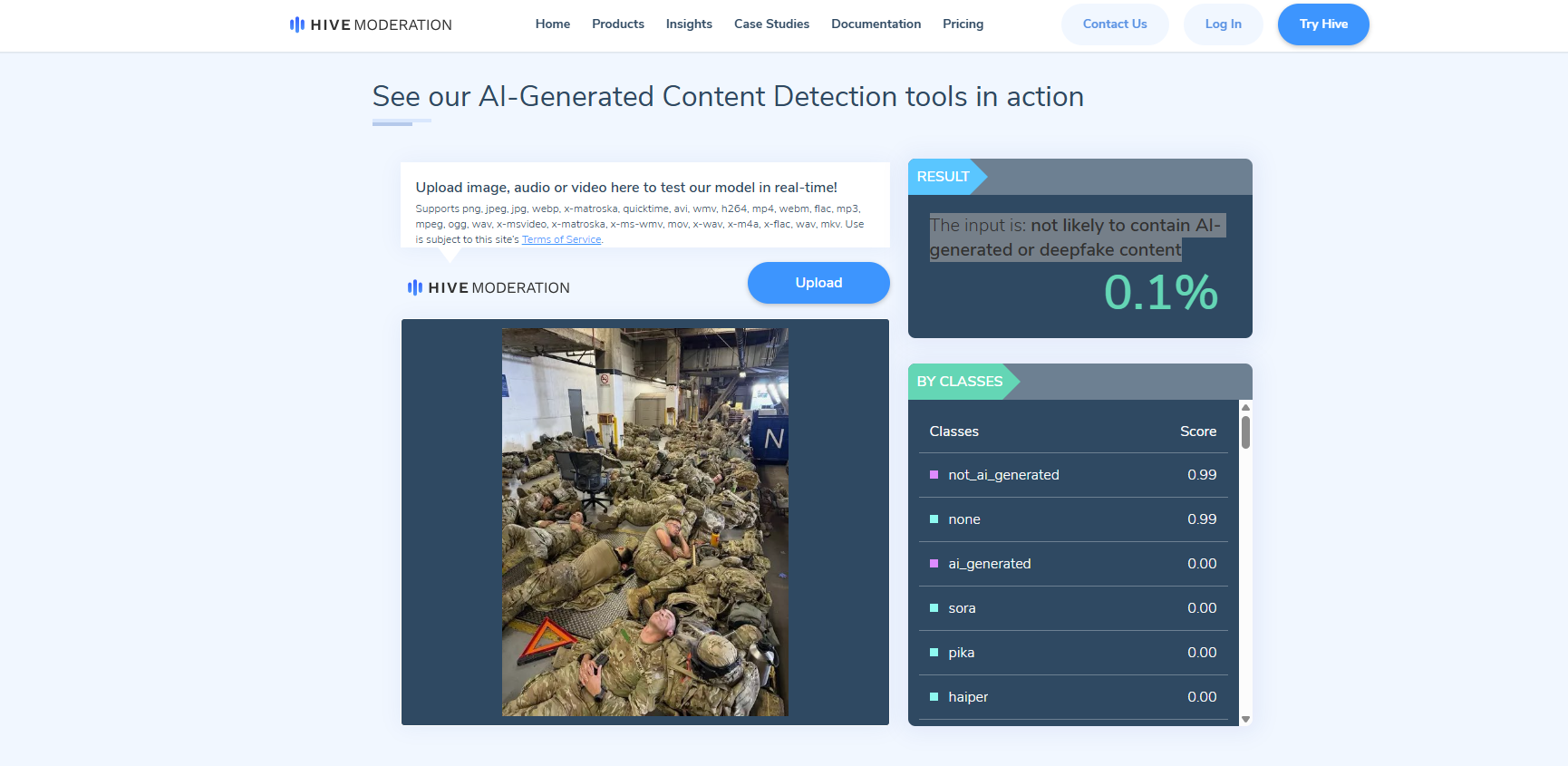Image resolution: width=1568 pixels, height=766 pixels.
Task: Open the Products menu
Action: (x=618, y=24)
